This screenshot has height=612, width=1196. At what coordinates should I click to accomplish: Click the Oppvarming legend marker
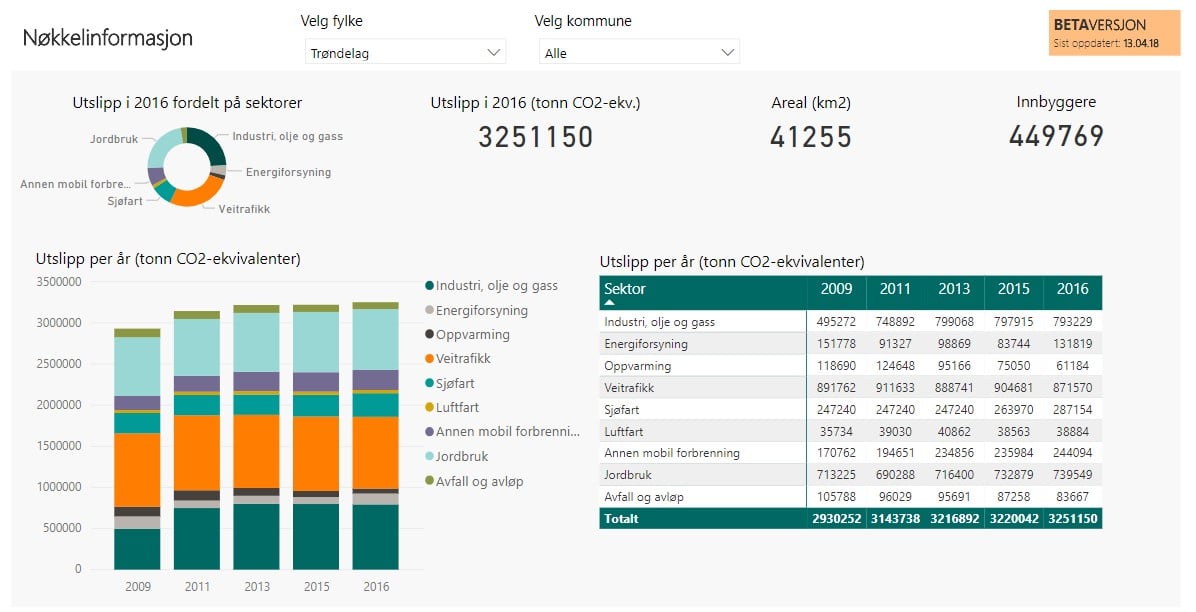coord(429,334)
